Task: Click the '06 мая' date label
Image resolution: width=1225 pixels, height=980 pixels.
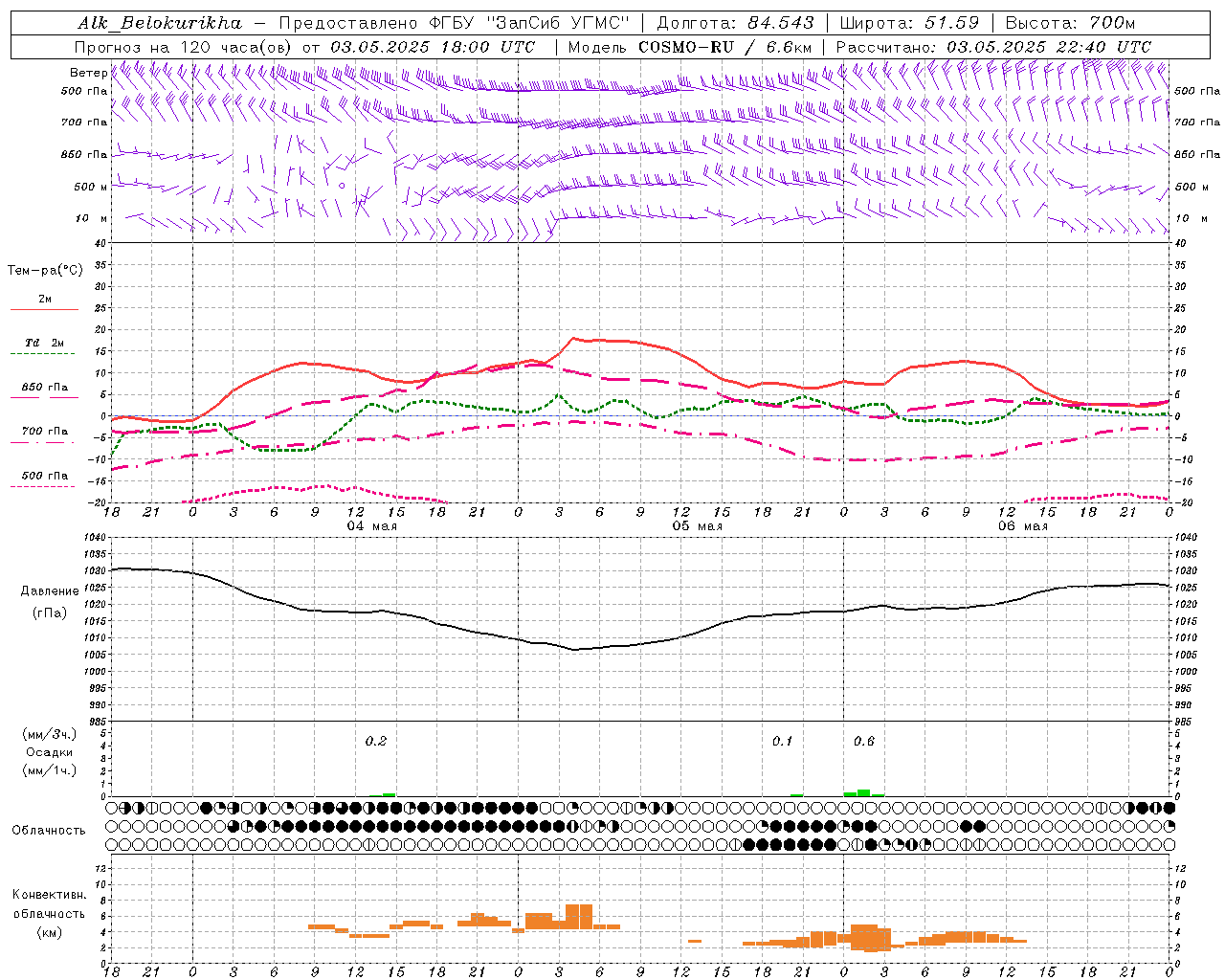Action: point(1022,526)
